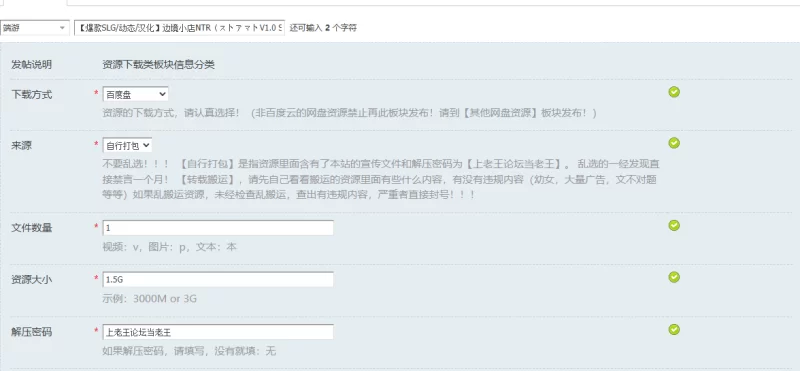
Task: Click the green checkmark beside 来源
Action: pos(674,143)
